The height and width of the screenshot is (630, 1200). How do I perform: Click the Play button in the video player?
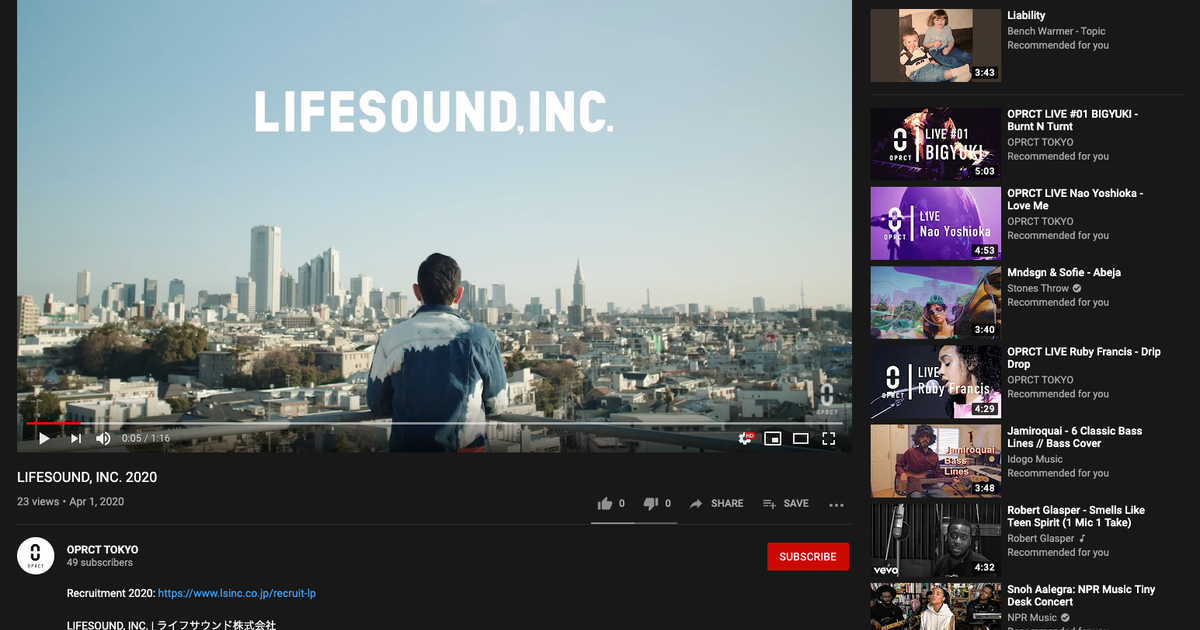click(43, 438)
